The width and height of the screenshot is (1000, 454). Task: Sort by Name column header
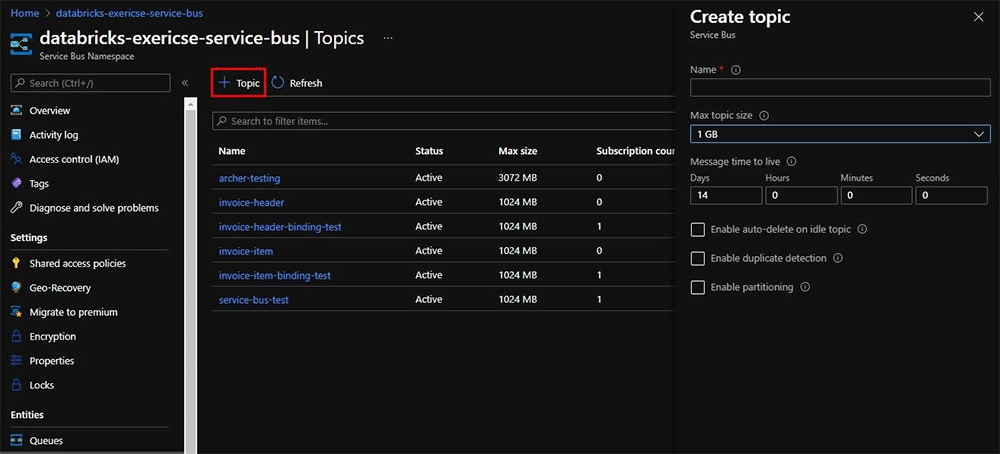click(x=232, y=151)
